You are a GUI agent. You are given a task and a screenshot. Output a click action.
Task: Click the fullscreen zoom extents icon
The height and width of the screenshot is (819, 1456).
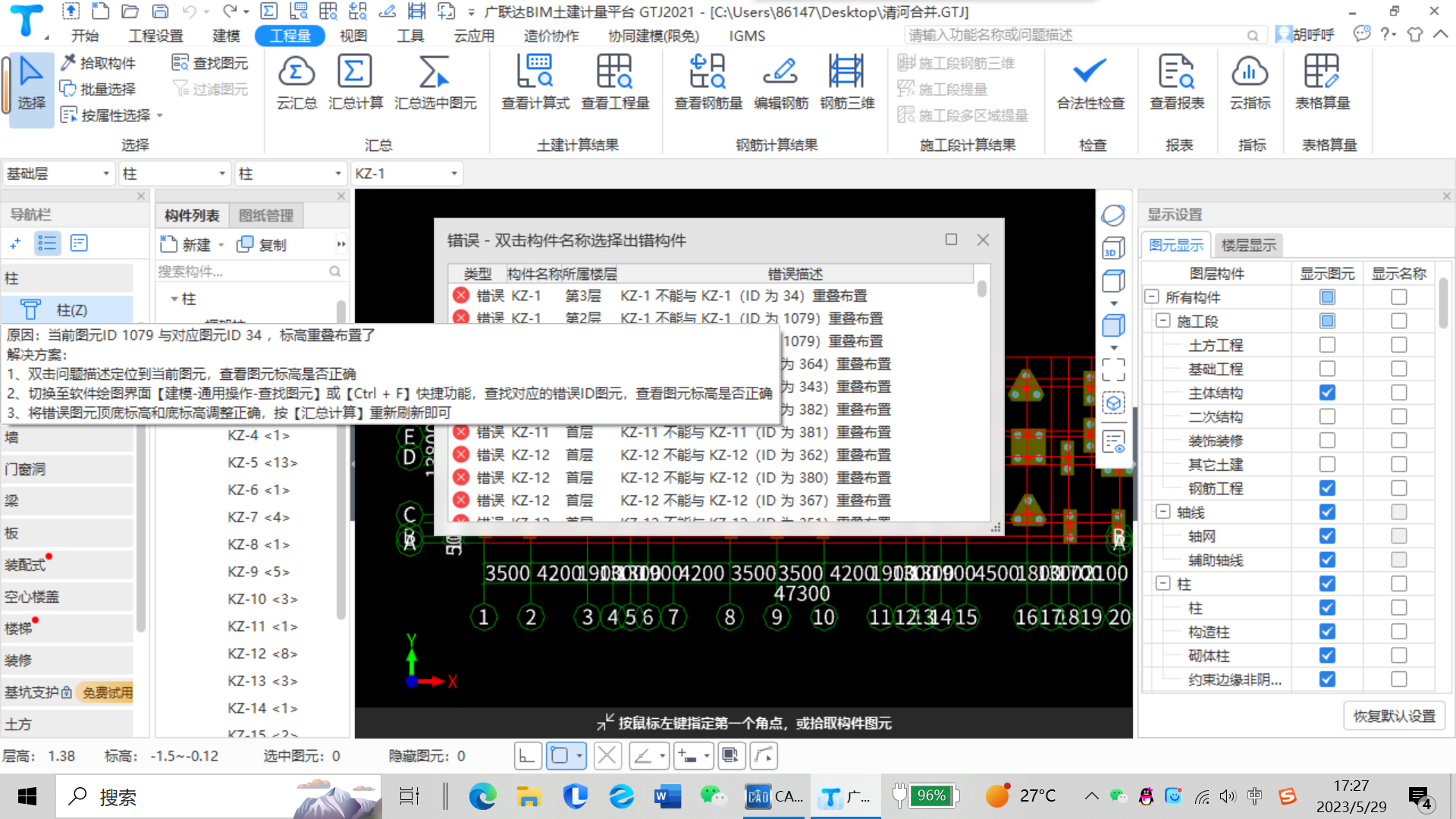(1113, 370)
